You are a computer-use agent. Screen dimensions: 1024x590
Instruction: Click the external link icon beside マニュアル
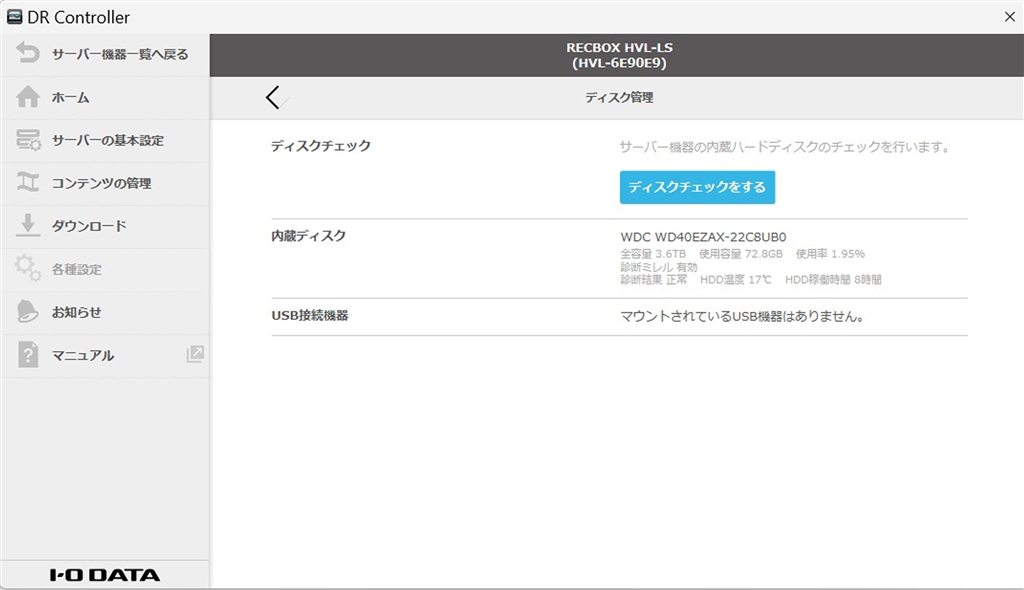pyautogui.click(x=196, y=354)
